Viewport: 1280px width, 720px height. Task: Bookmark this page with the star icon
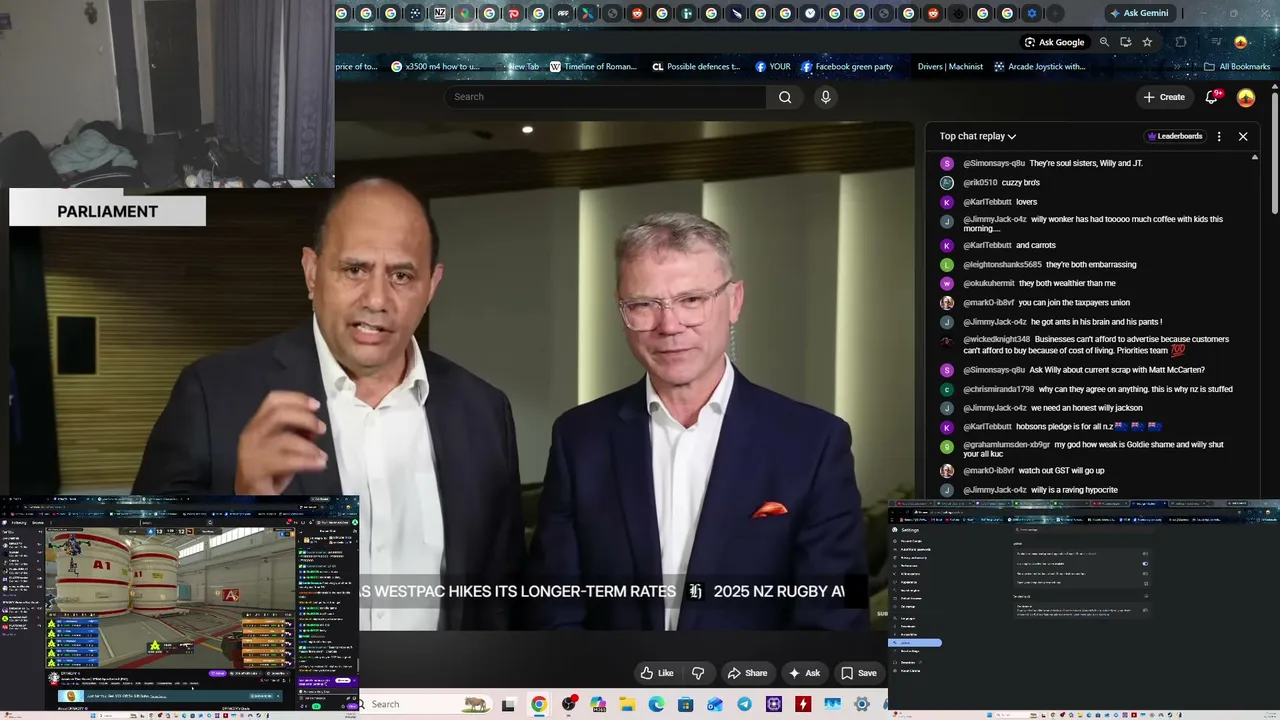point(1147,42)
